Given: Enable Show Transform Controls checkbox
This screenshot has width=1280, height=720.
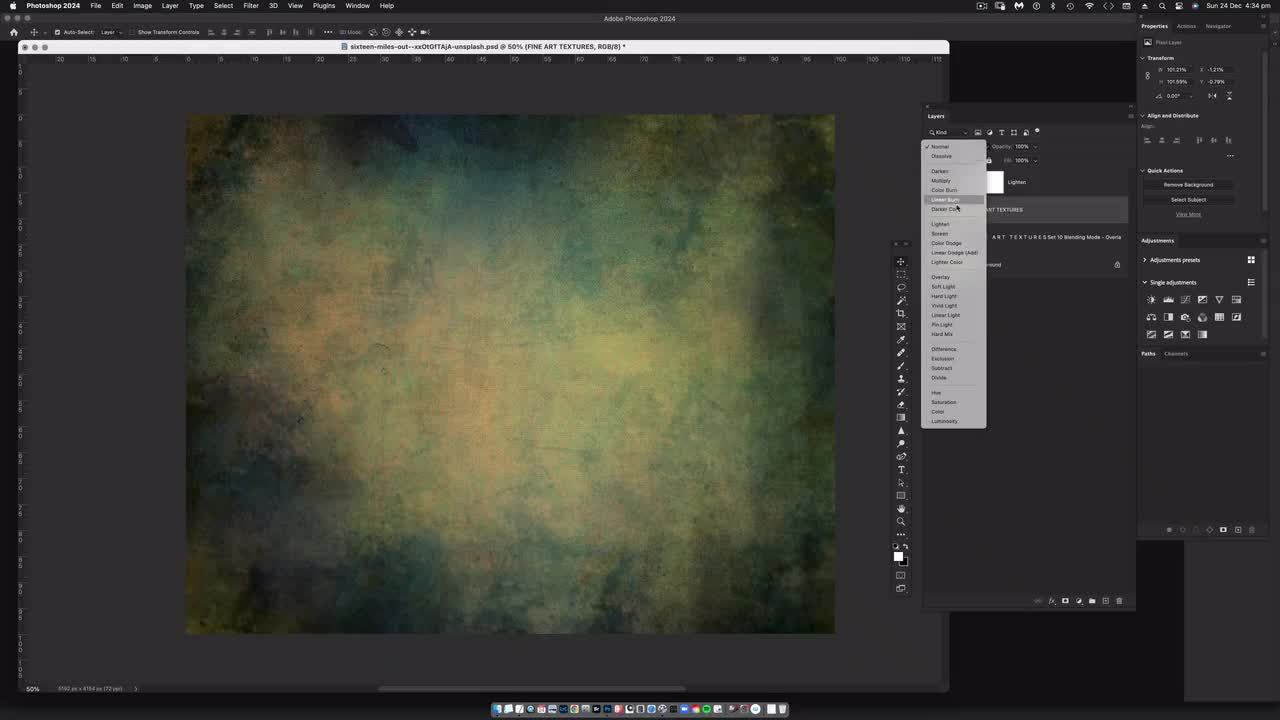Looking at the screenshot, I should pos(133,32).
